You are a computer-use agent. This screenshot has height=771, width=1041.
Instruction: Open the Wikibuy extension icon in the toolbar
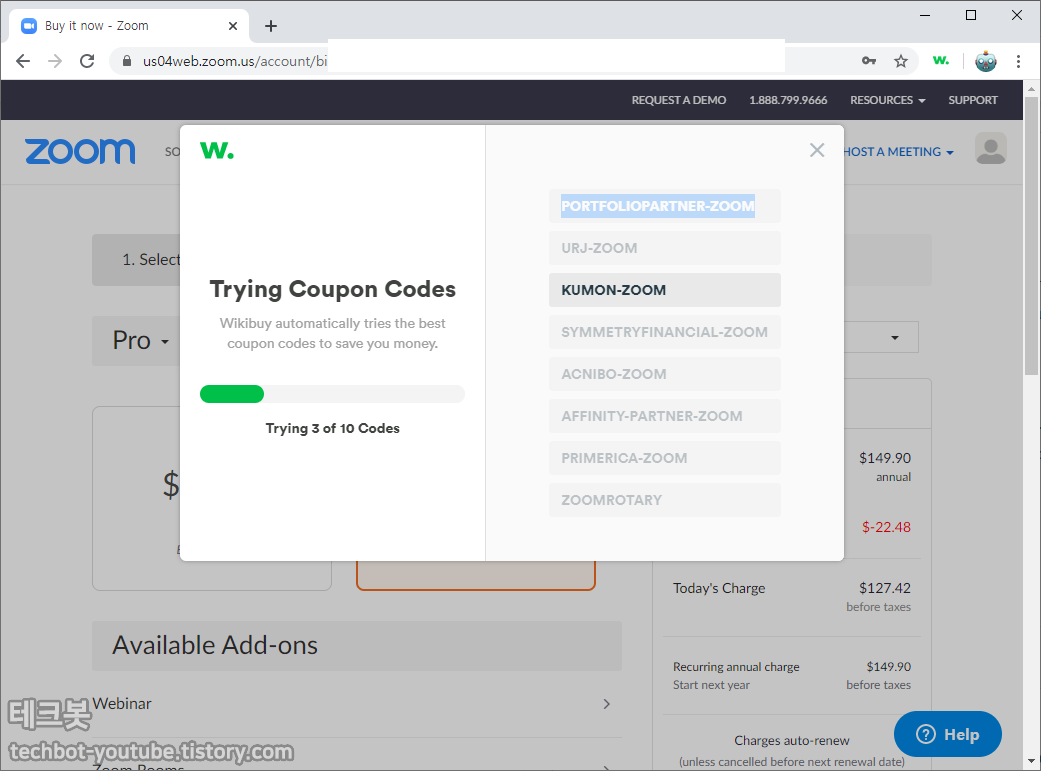(x=941, y=60)
